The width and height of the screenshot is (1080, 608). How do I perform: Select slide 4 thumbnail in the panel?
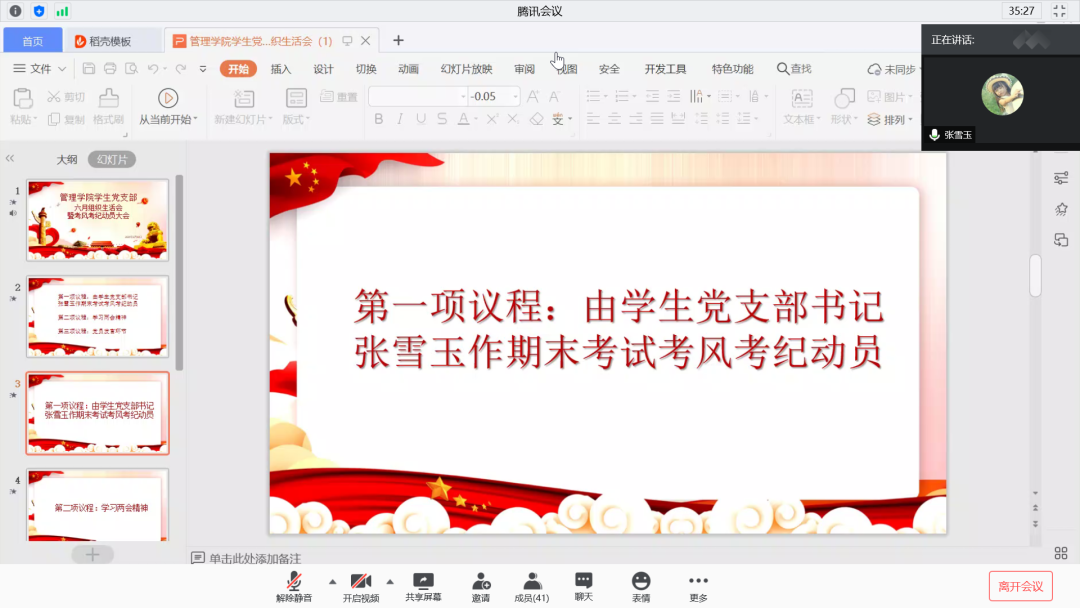click(x=97, y=504)
